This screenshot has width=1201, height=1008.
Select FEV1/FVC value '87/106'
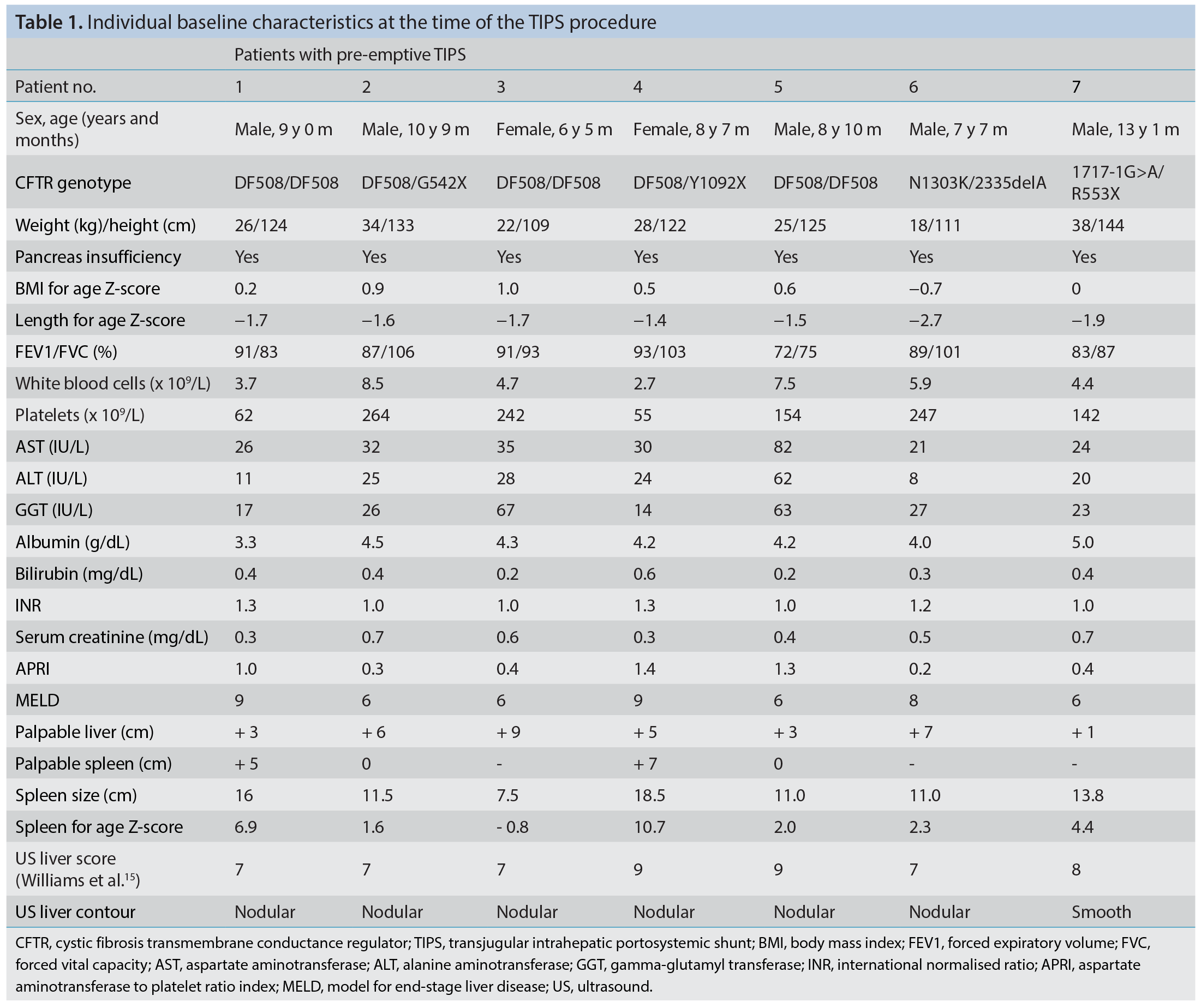388,352
